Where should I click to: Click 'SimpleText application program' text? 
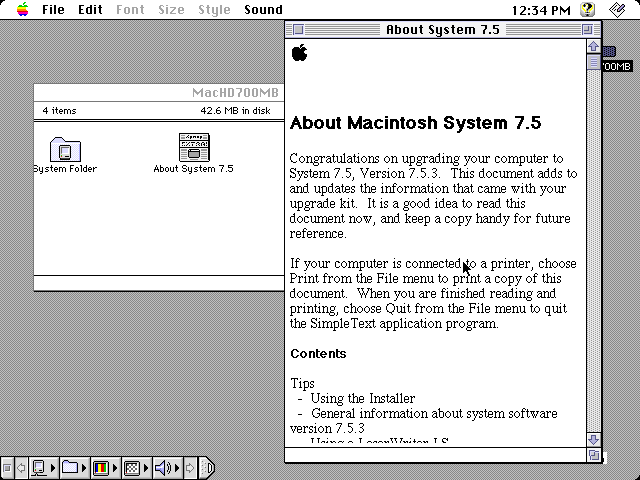coord(404,324)
